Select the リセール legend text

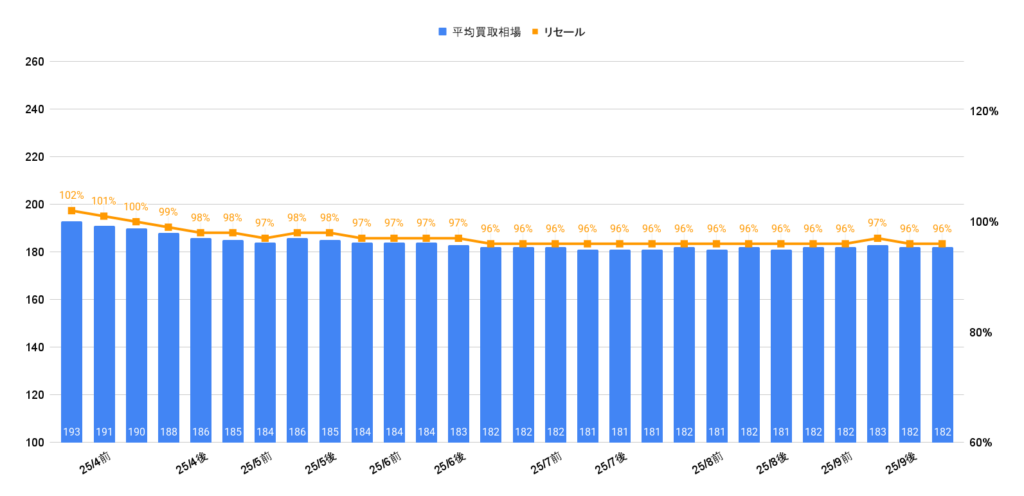(x=564, y=32)
